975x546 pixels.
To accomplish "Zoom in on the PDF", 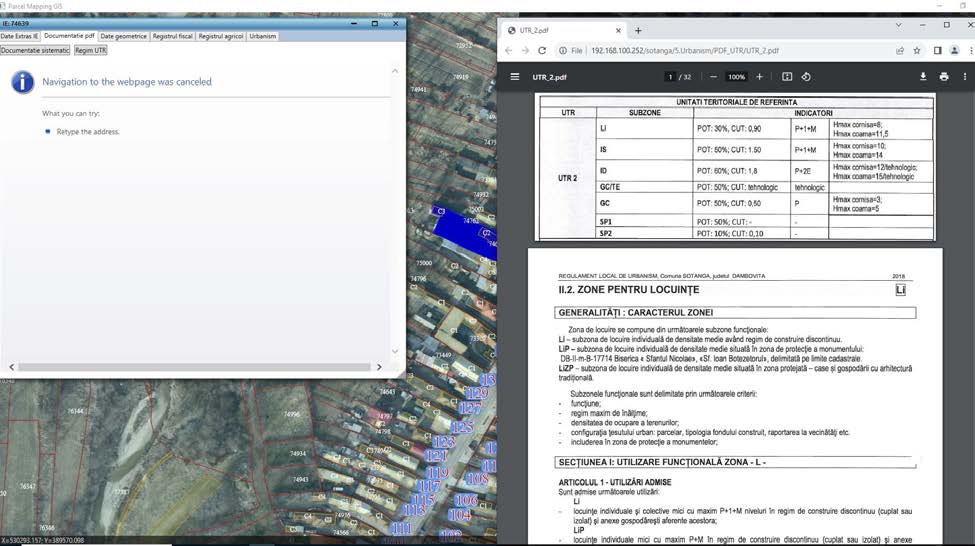I will (759, 77).
